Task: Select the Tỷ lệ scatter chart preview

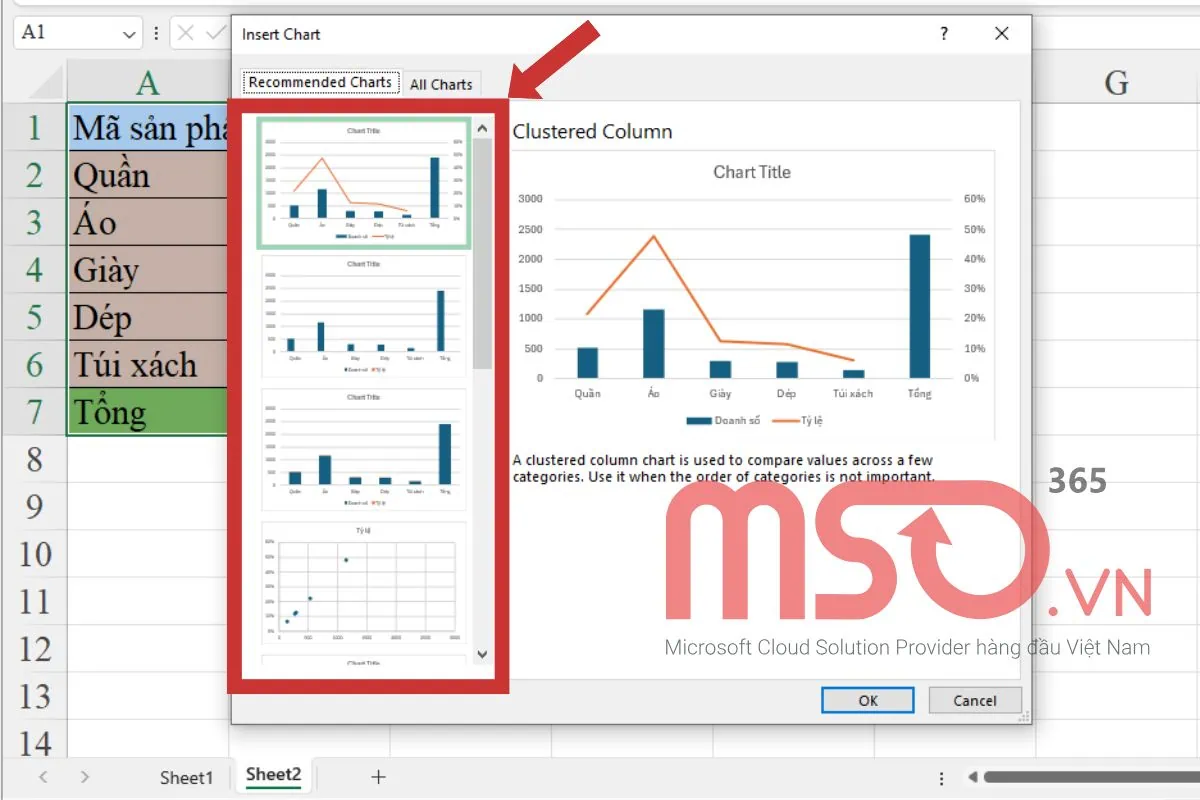Action: click(363, 580)
